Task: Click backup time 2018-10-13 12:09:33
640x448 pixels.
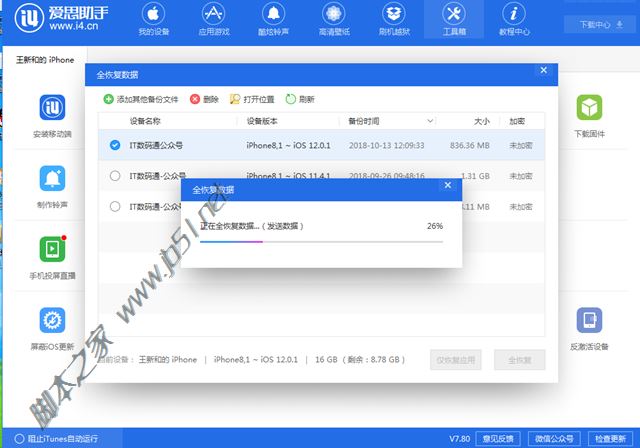Action: point(386,145)
